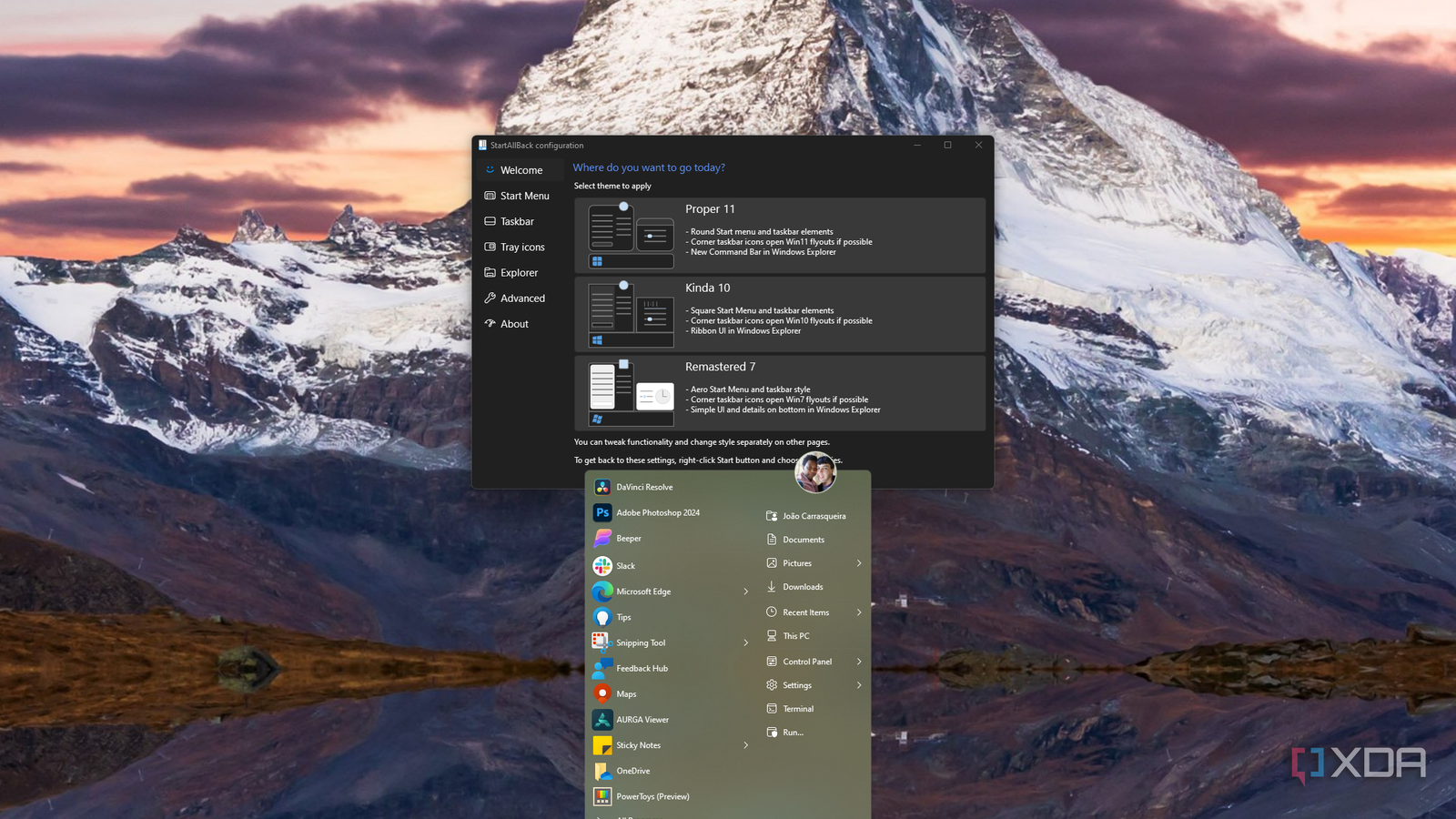1456x819 pixels.
Task: Open Feedback Hub
Action: [642, 668]
